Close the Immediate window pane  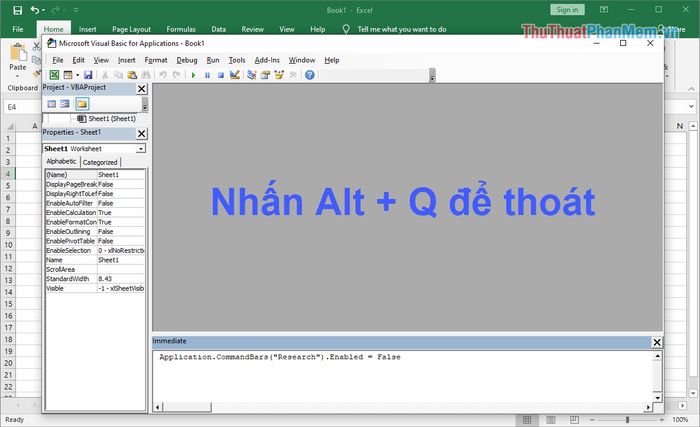657,342
